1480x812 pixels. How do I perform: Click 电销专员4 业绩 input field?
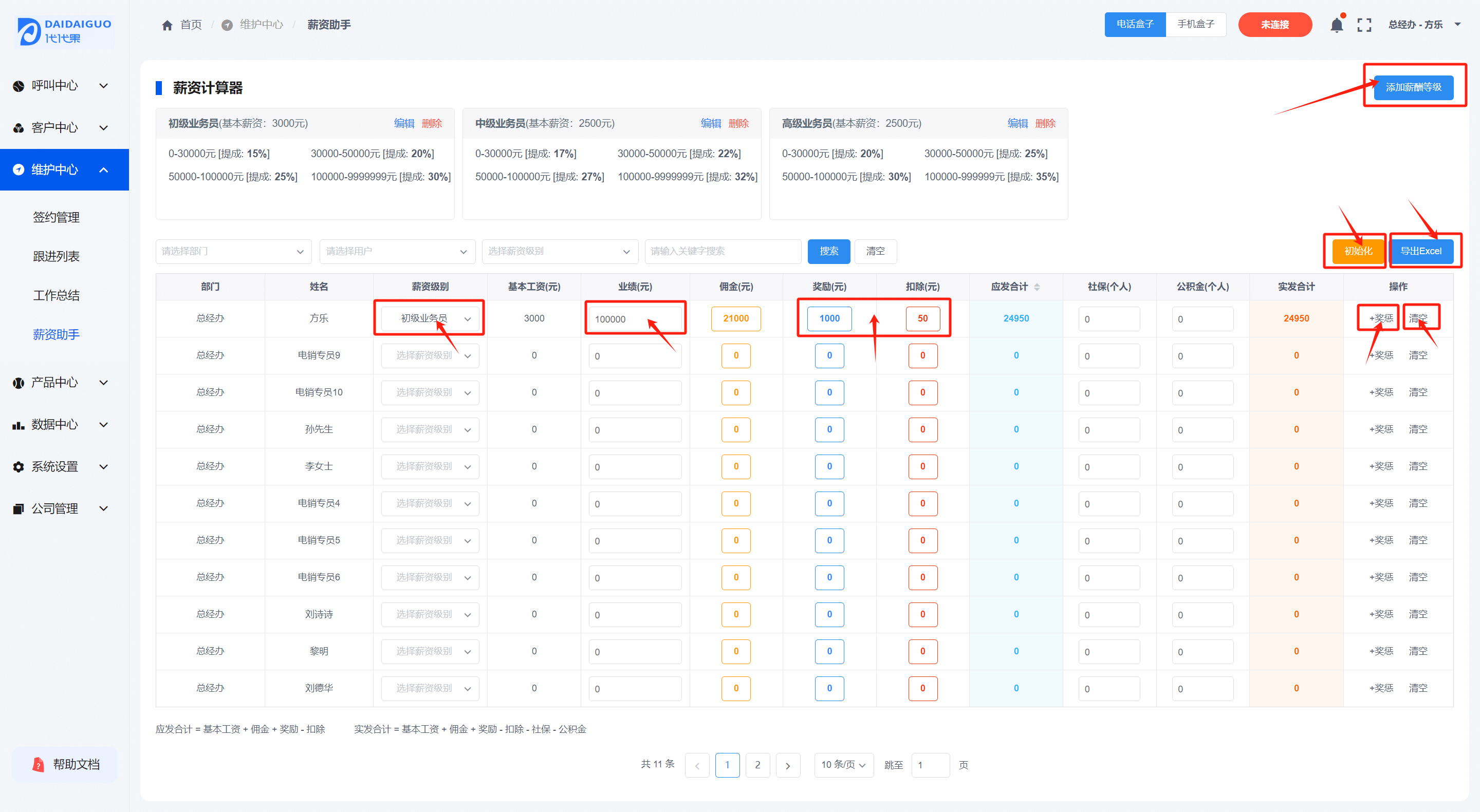pyautogui.click(x=635, y=504)
